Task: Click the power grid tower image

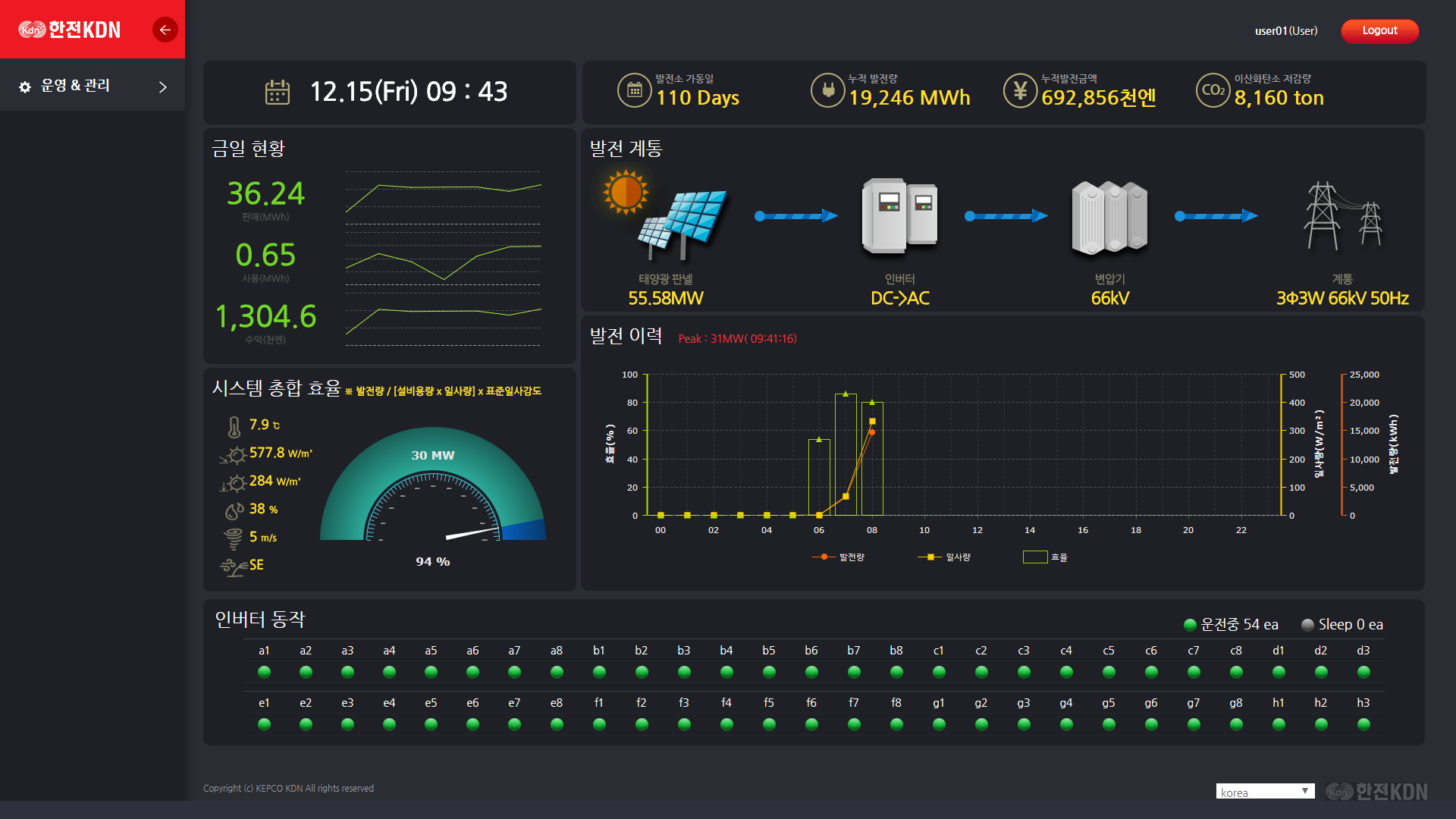Action: [1342, 216]
